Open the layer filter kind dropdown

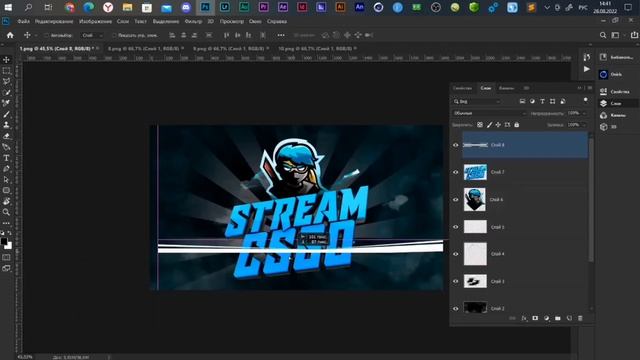477,101
